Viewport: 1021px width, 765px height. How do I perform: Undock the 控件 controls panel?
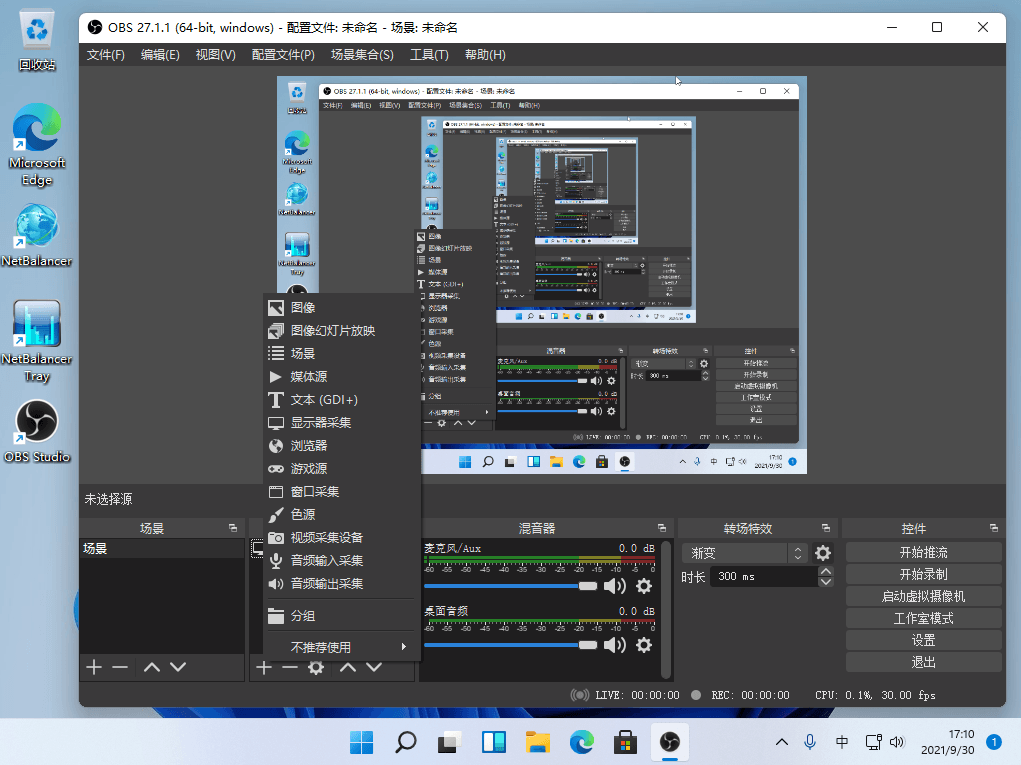994,528
